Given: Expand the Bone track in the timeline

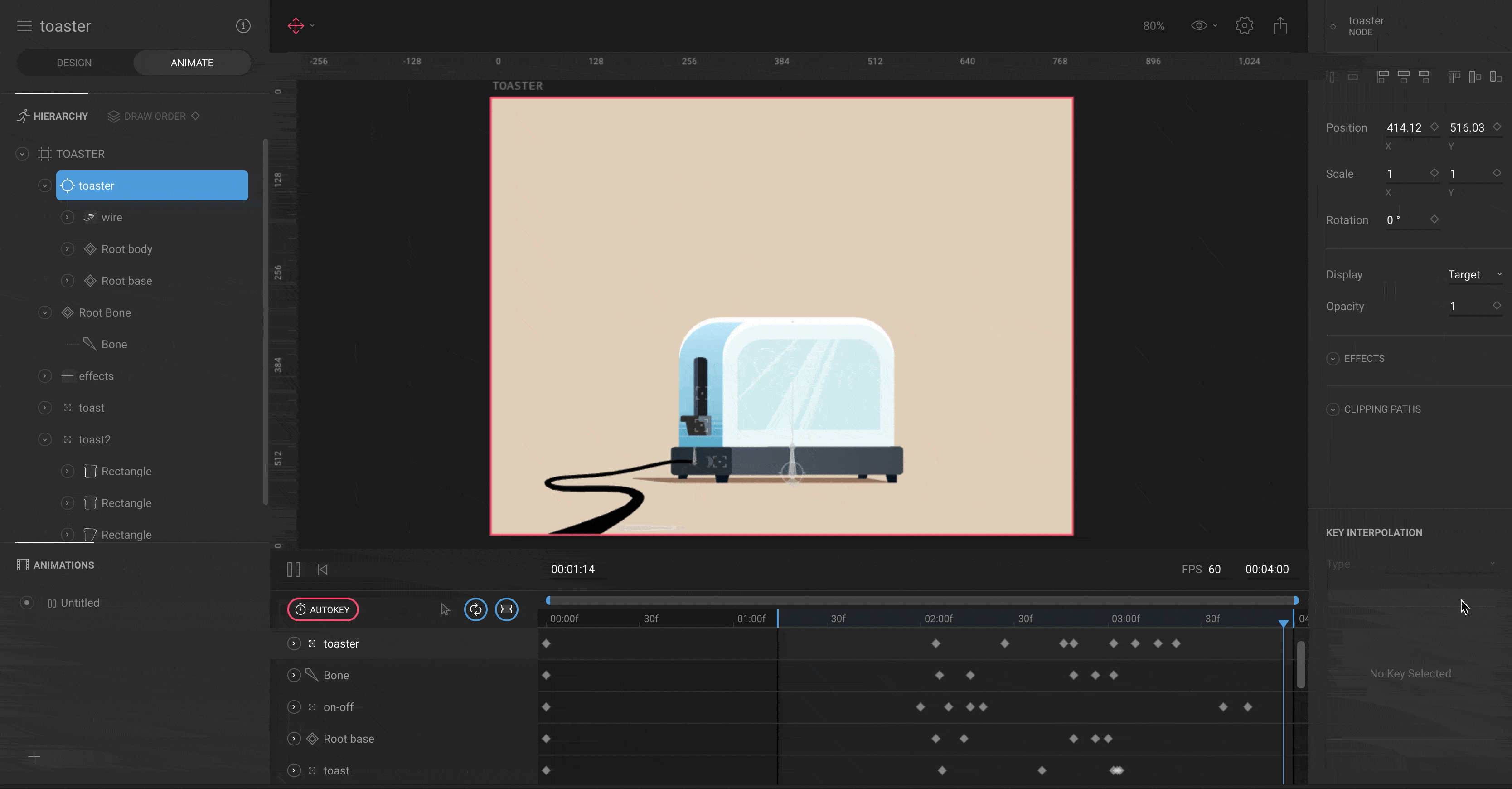Looking at the screenshot, I should (x=294, y=675).
